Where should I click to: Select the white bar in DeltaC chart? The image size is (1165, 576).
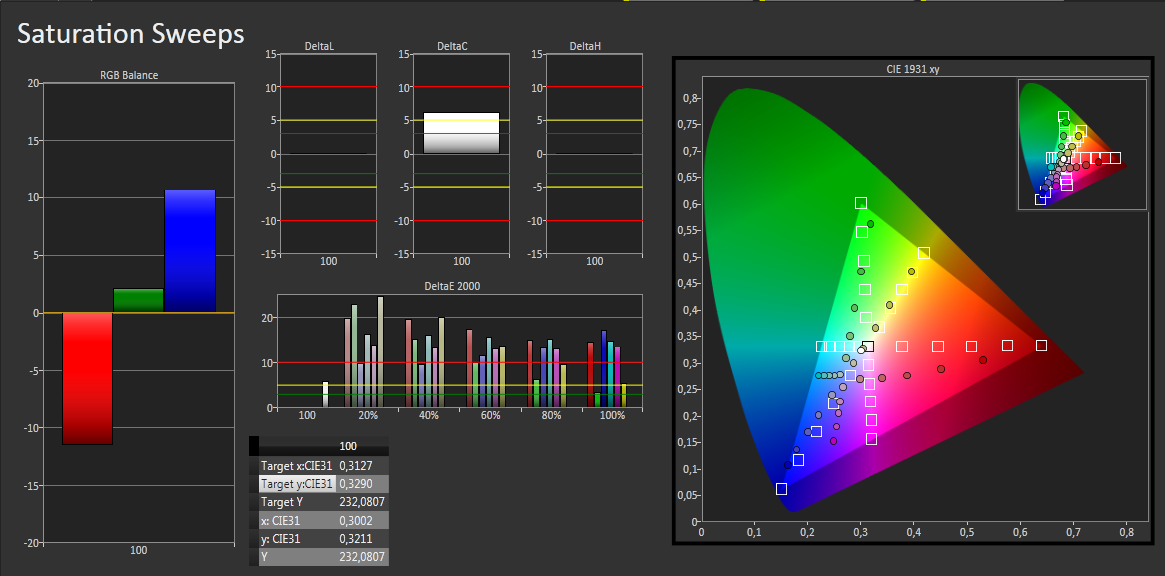click(x=461, y=133)
